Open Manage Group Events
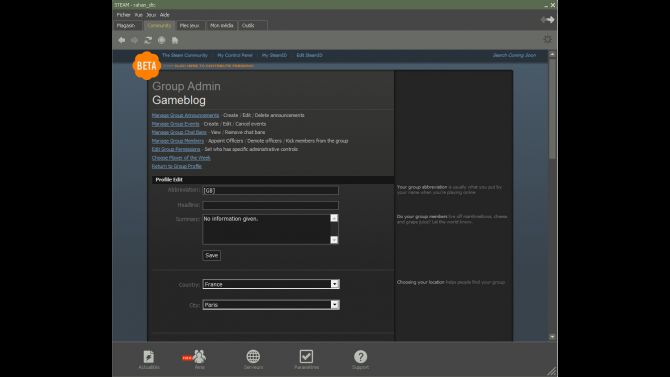Screen dimensions: 670x377 pos(176,124)
